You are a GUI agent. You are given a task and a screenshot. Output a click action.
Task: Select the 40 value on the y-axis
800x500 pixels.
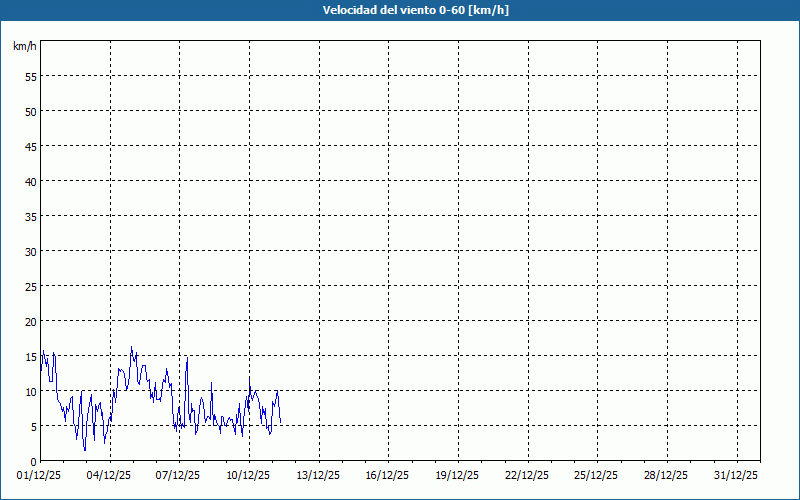(x=31, y=181)
